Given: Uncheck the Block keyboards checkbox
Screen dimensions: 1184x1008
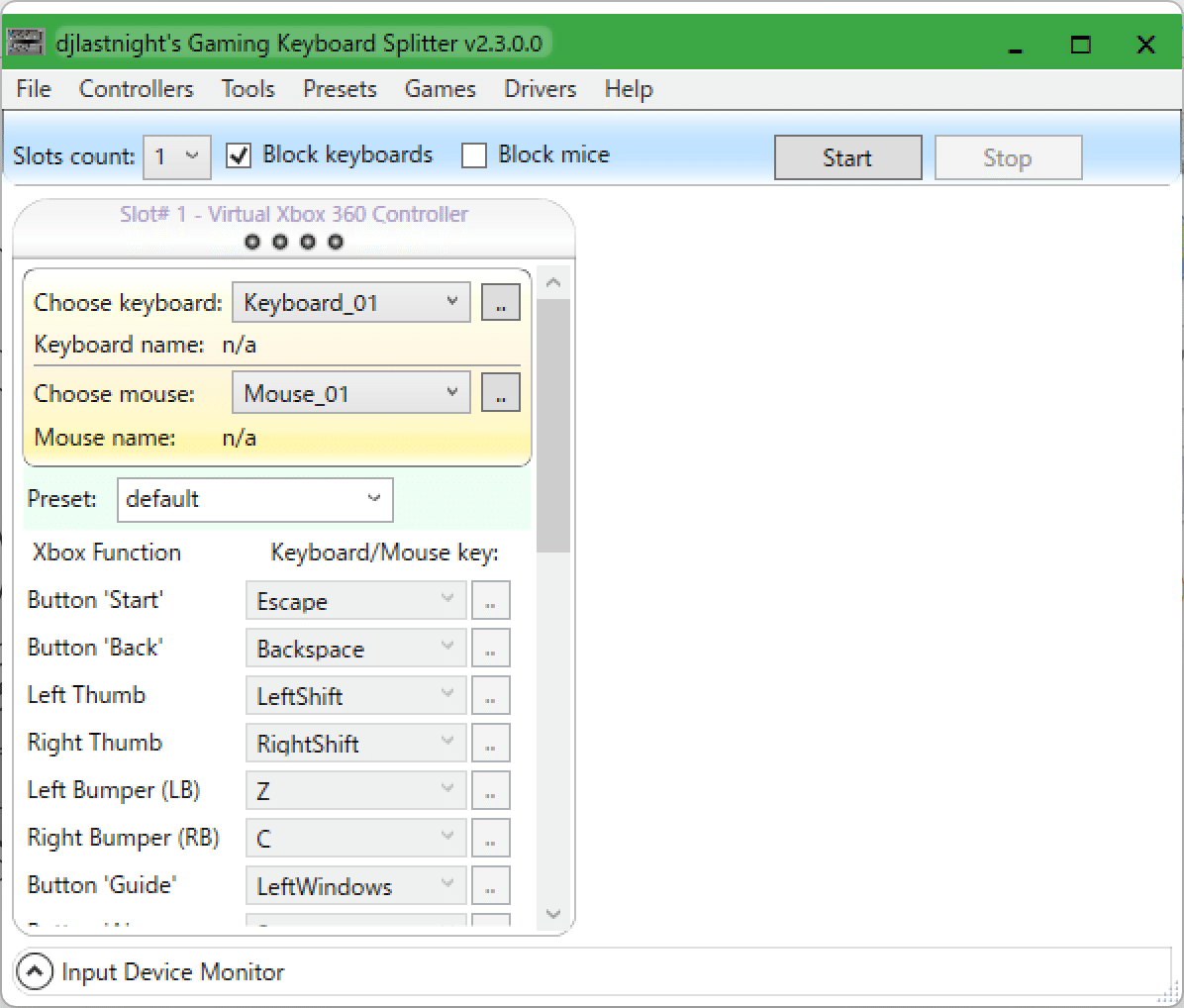Looking at the screenshot, I should click(239, 155).
